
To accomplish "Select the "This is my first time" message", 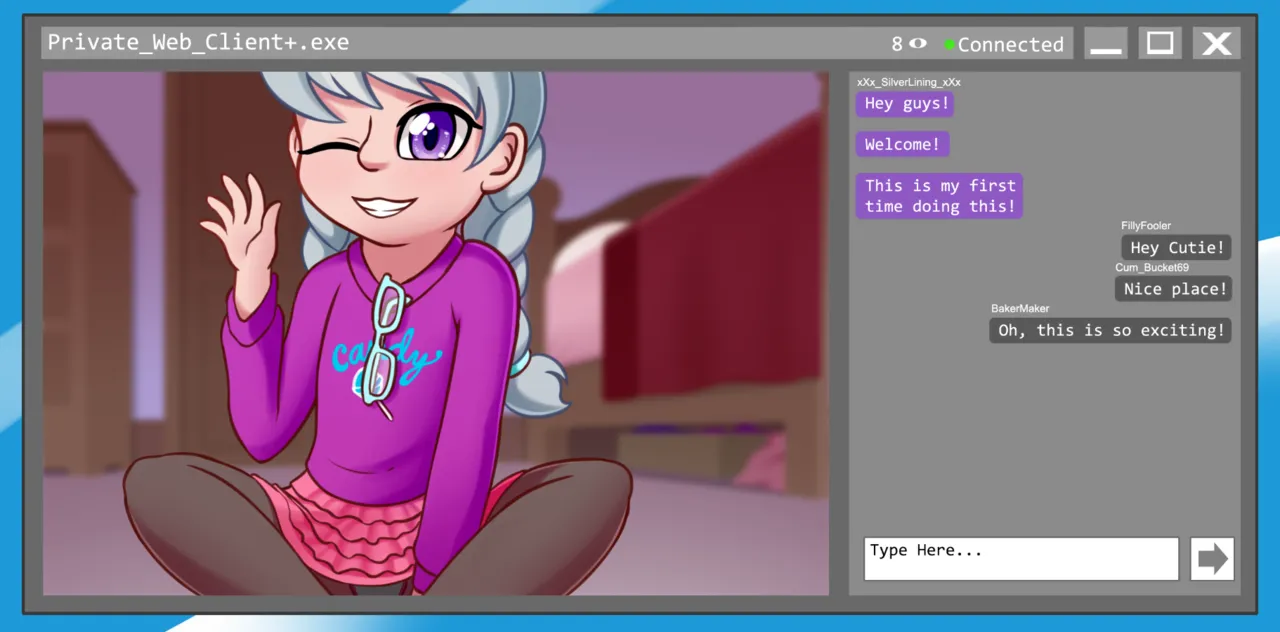I will (939, 196).
